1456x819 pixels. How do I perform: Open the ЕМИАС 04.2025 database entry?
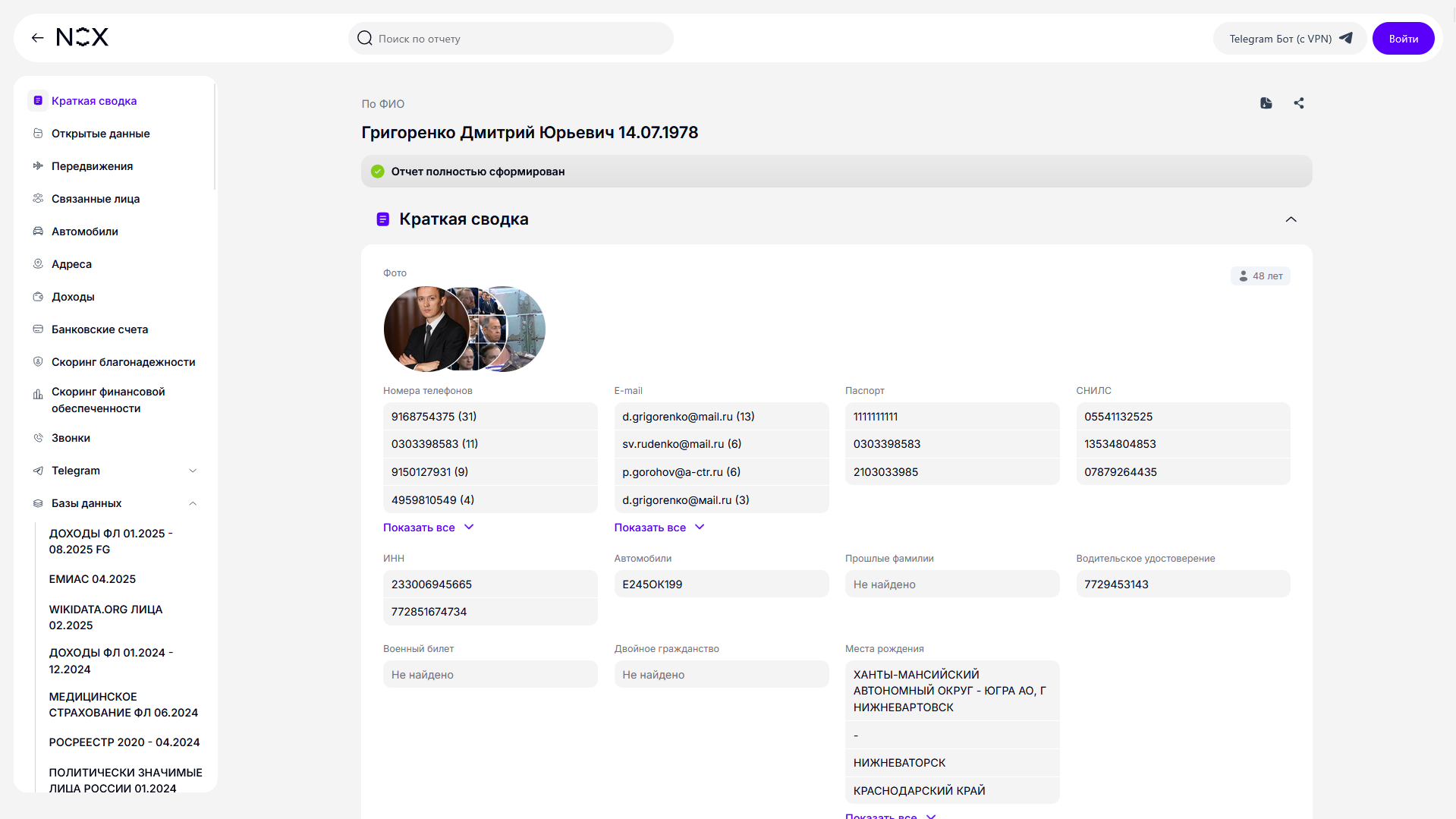(x=93, y=579)
